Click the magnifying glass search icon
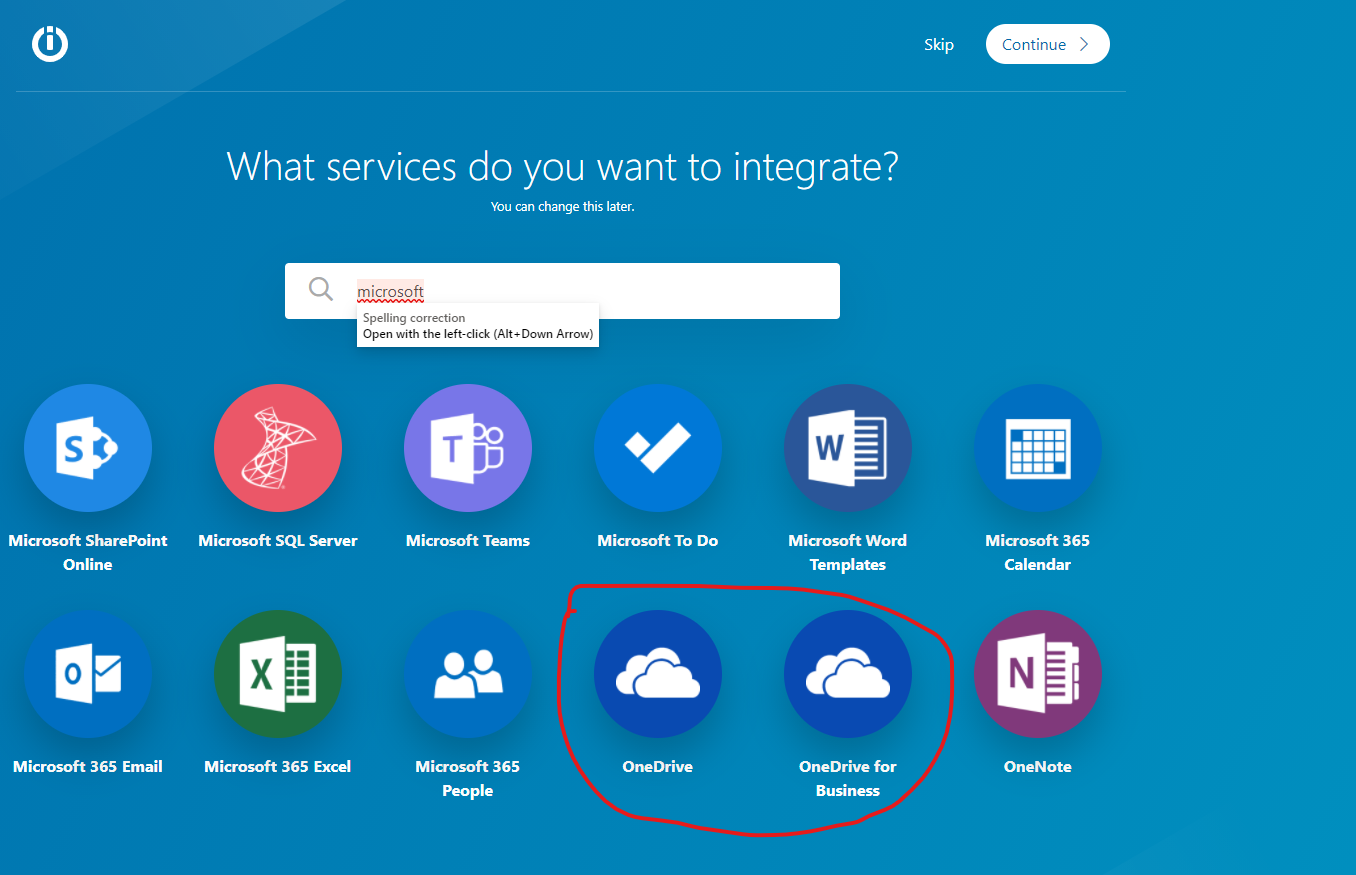Viewport: 1356px width, 875px height. (321, 290)
